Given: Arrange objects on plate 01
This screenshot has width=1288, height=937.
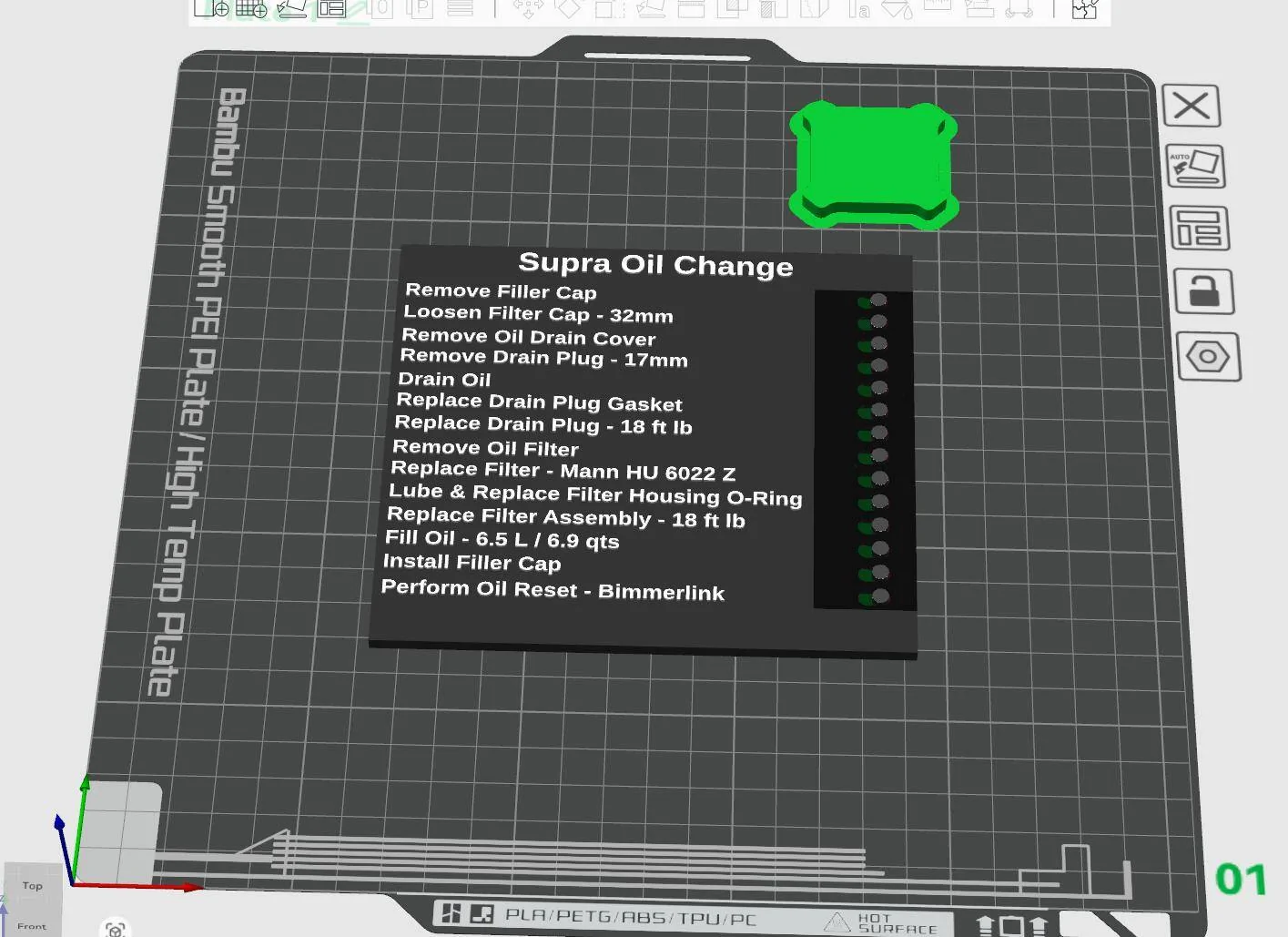Looking at the screenshot, I should pyautogui.click(x=1200, y=228).
